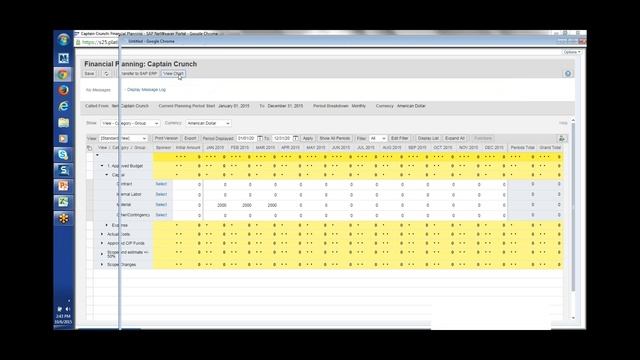
Task: Click the Edit Filter button
Action: 399,138
